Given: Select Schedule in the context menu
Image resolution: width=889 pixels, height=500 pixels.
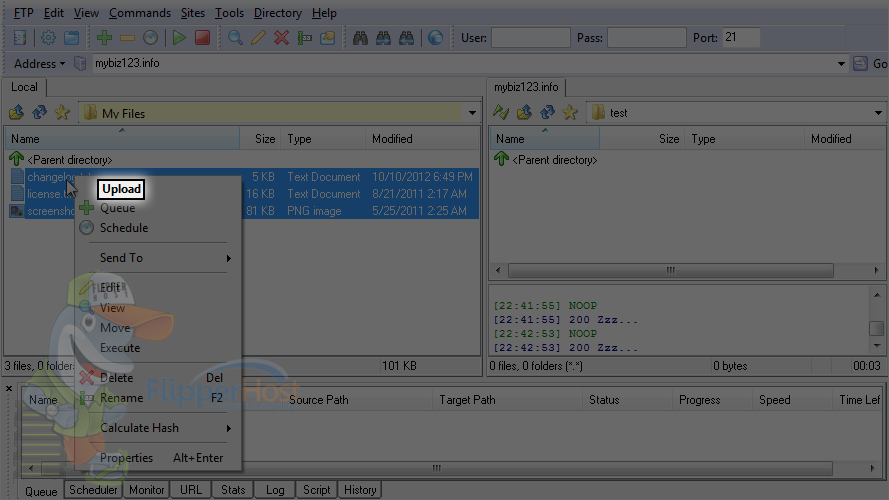Looking at the screenshot, I should click(124, 228).
